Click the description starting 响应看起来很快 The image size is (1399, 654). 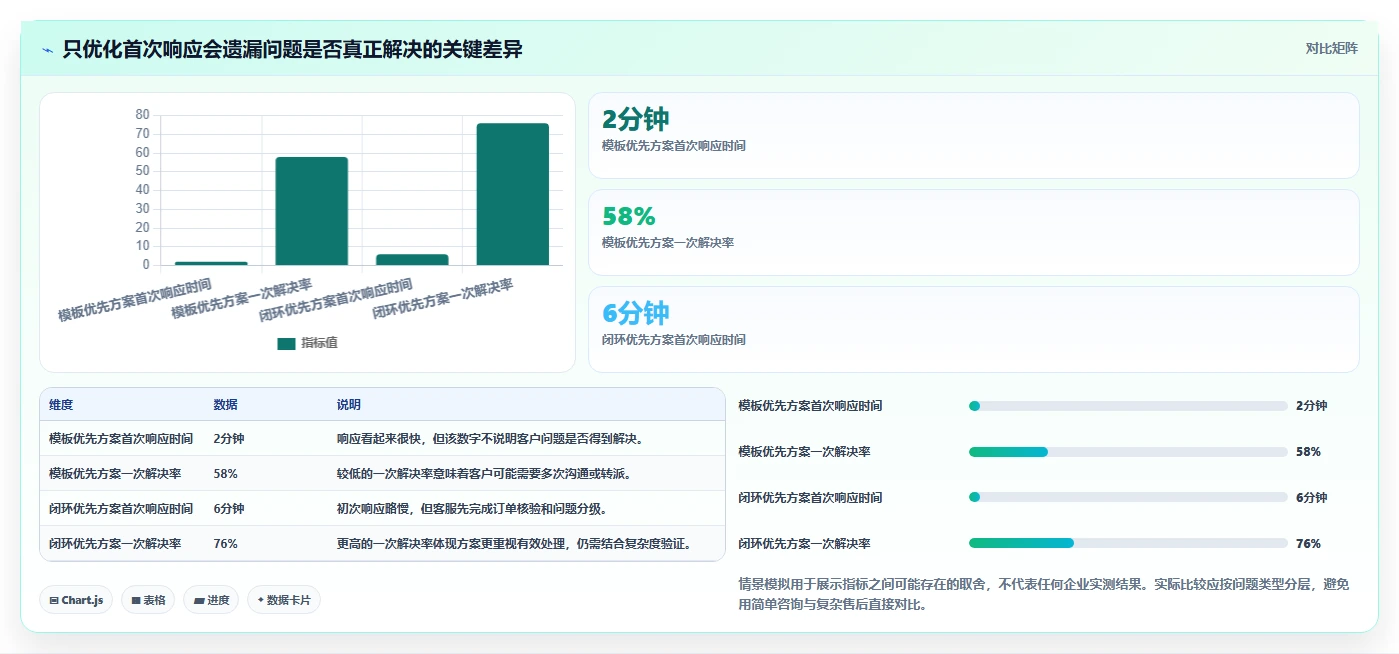click(492, 439)
